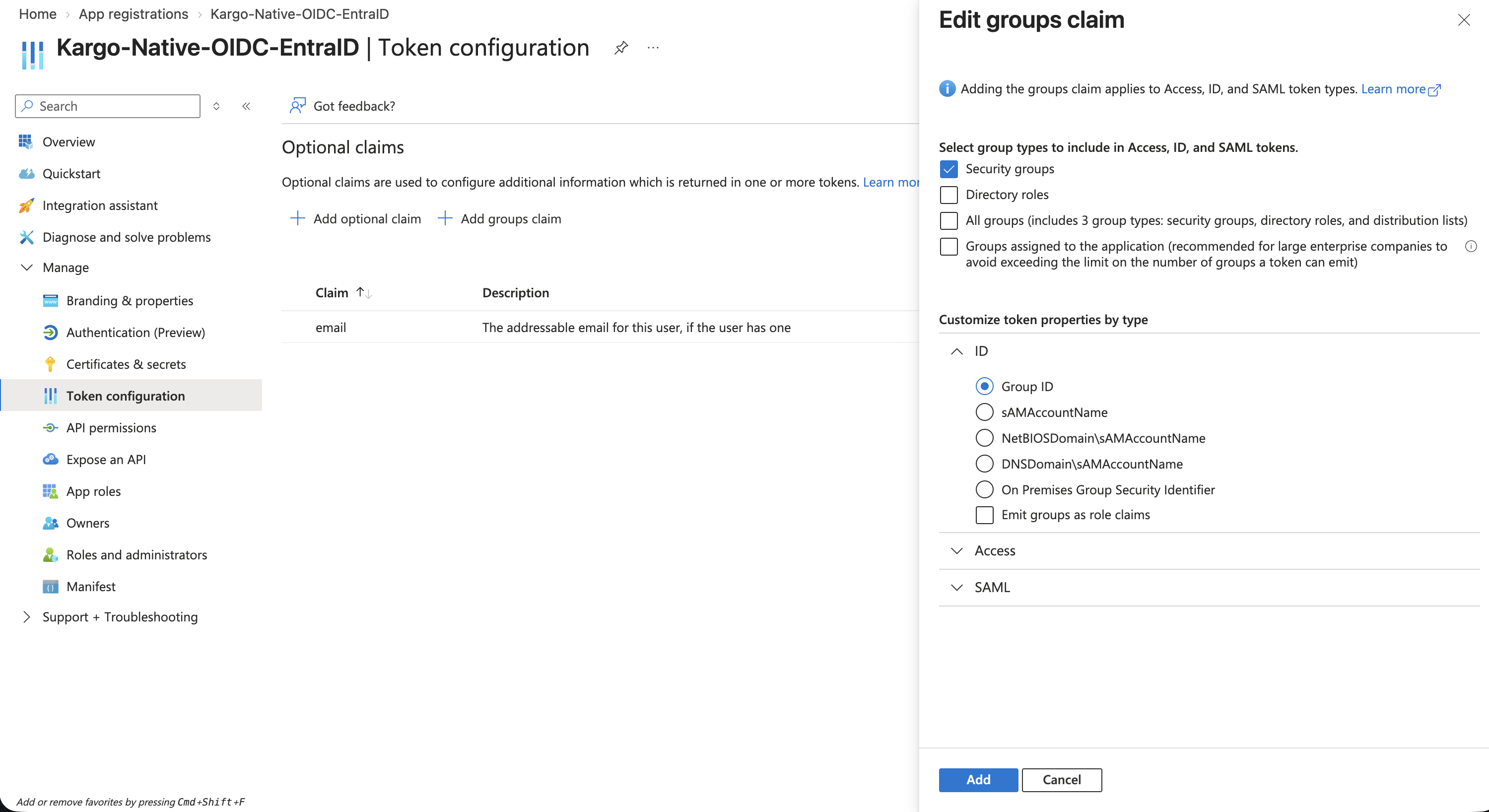Click the Token configuration bars icon in the sidebar
The height and width of the screenshot is (812, 1489).
tap(50, 396)
